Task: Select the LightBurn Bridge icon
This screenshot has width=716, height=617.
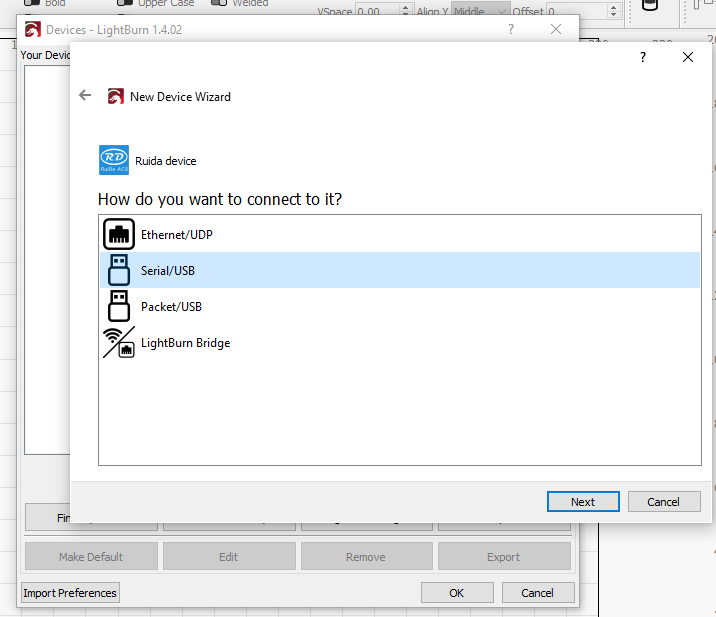Action: 119,342
